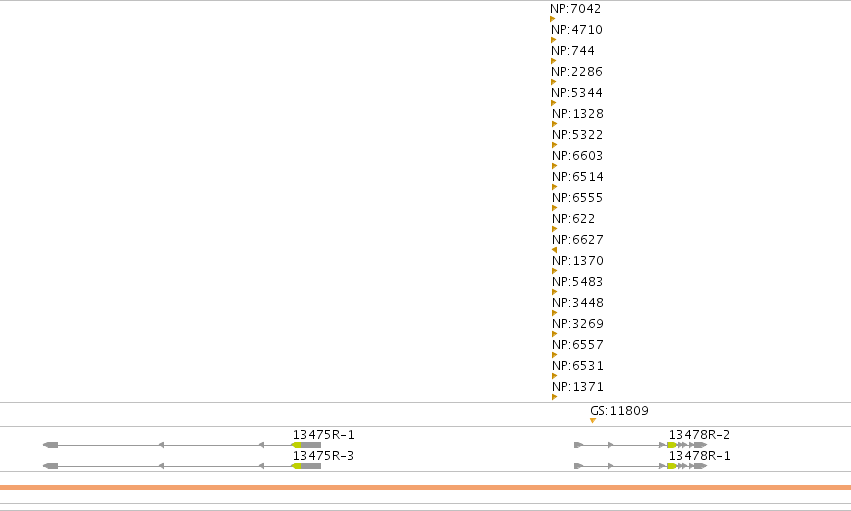Select the GS:11809 label
Image resolution: width=851 pixels, height=511 pixels.
[x=619, y=411]
